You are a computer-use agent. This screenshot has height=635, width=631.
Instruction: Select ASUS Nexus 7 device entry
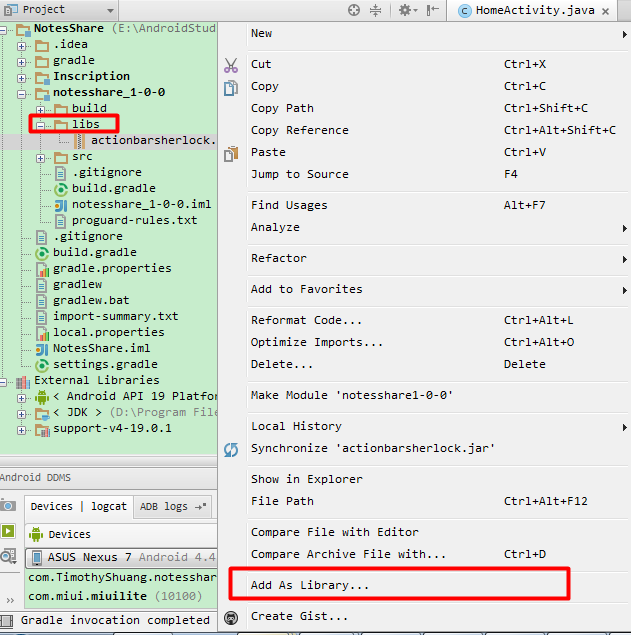pyautogui.click(x=122, y=558)
